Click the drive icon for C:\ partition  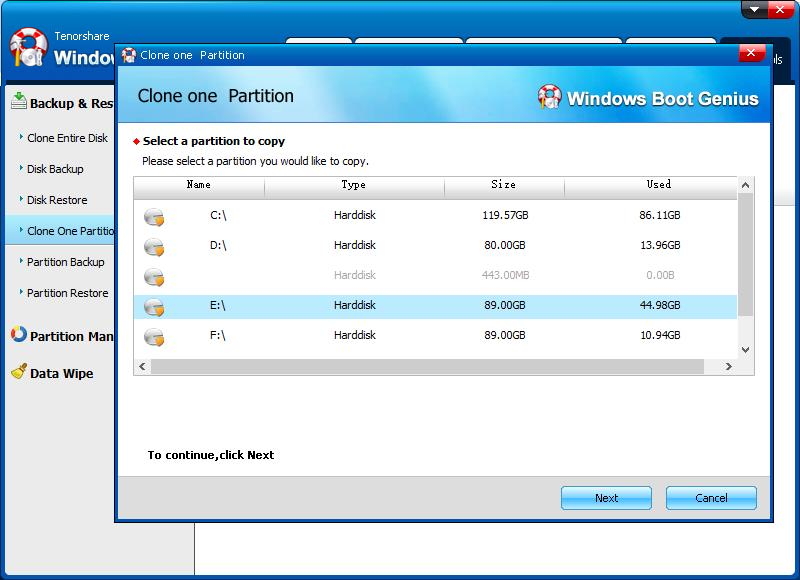click(x=154, y=217)
